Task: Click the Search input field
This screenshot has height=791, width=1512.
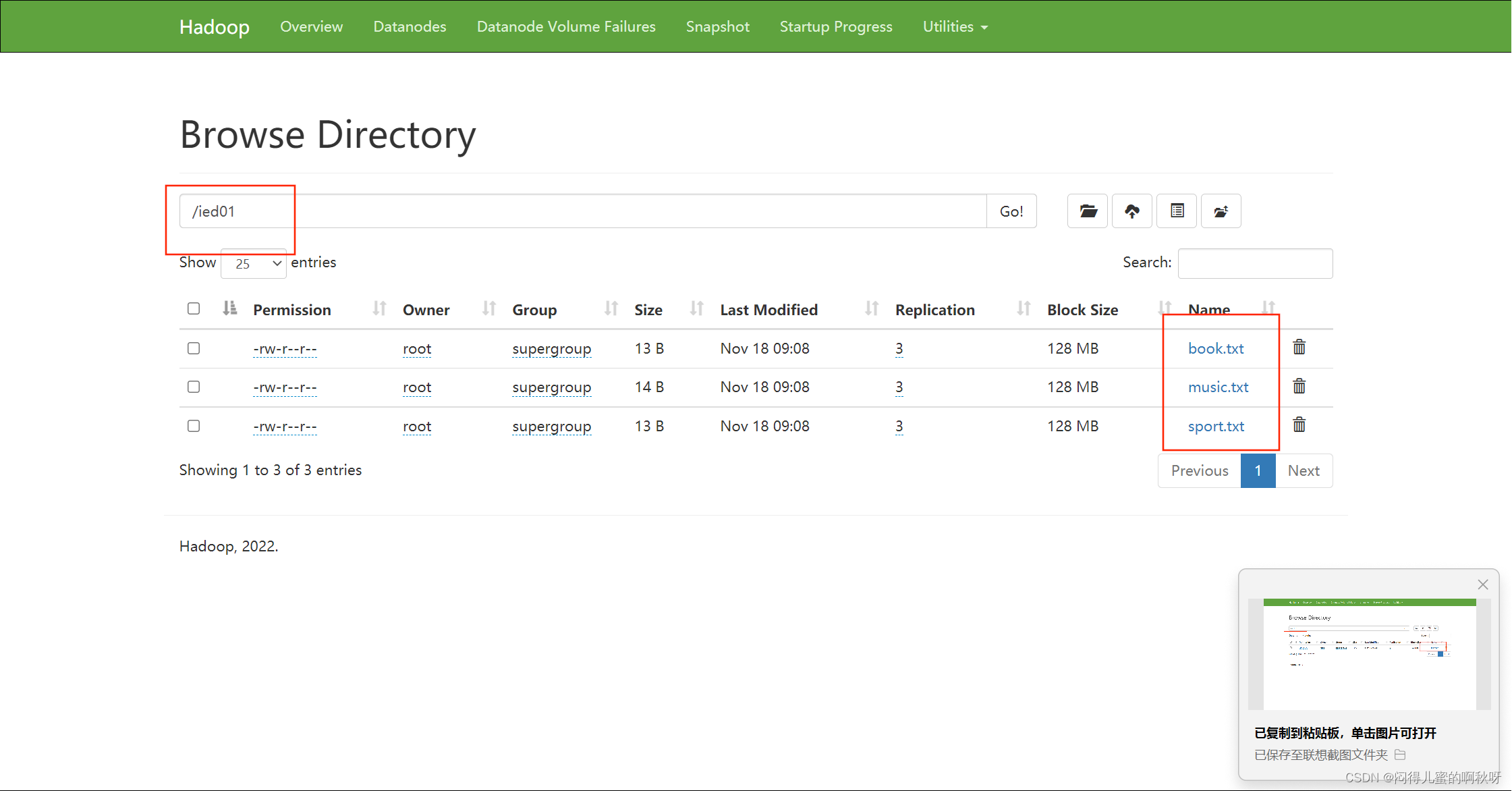Action: click(x=1255, y=263)
